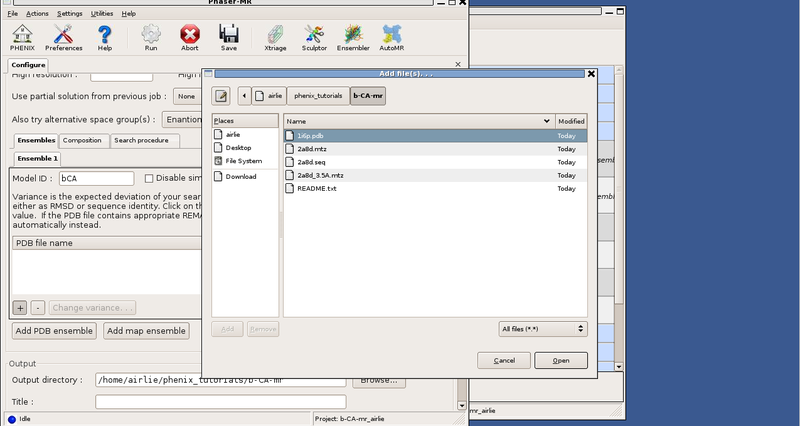
Task: Open the Sculptor tool
Action: pyautogui.click(x=314, y=37)
